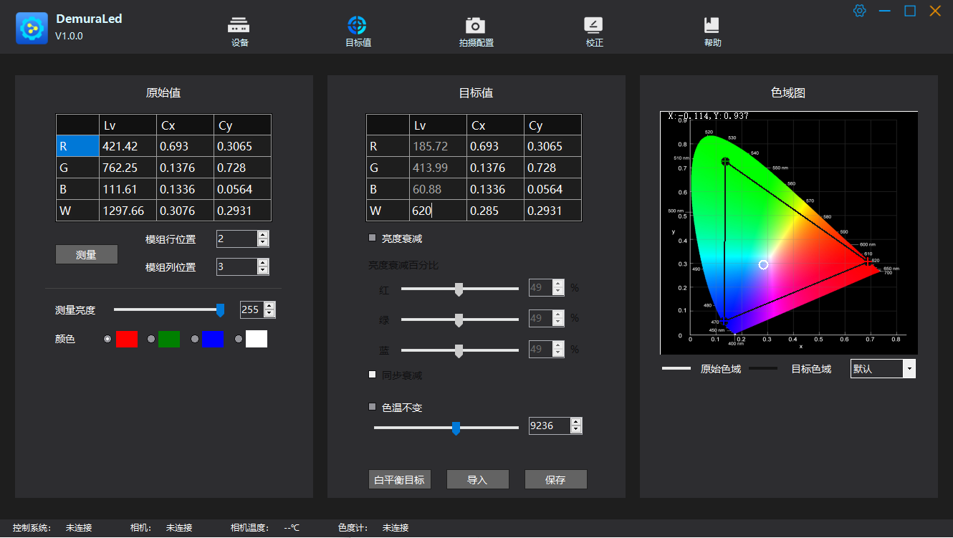Click the 测量亮度 slider handle
The height and width of the screenshot is (538, 953).
220,310
